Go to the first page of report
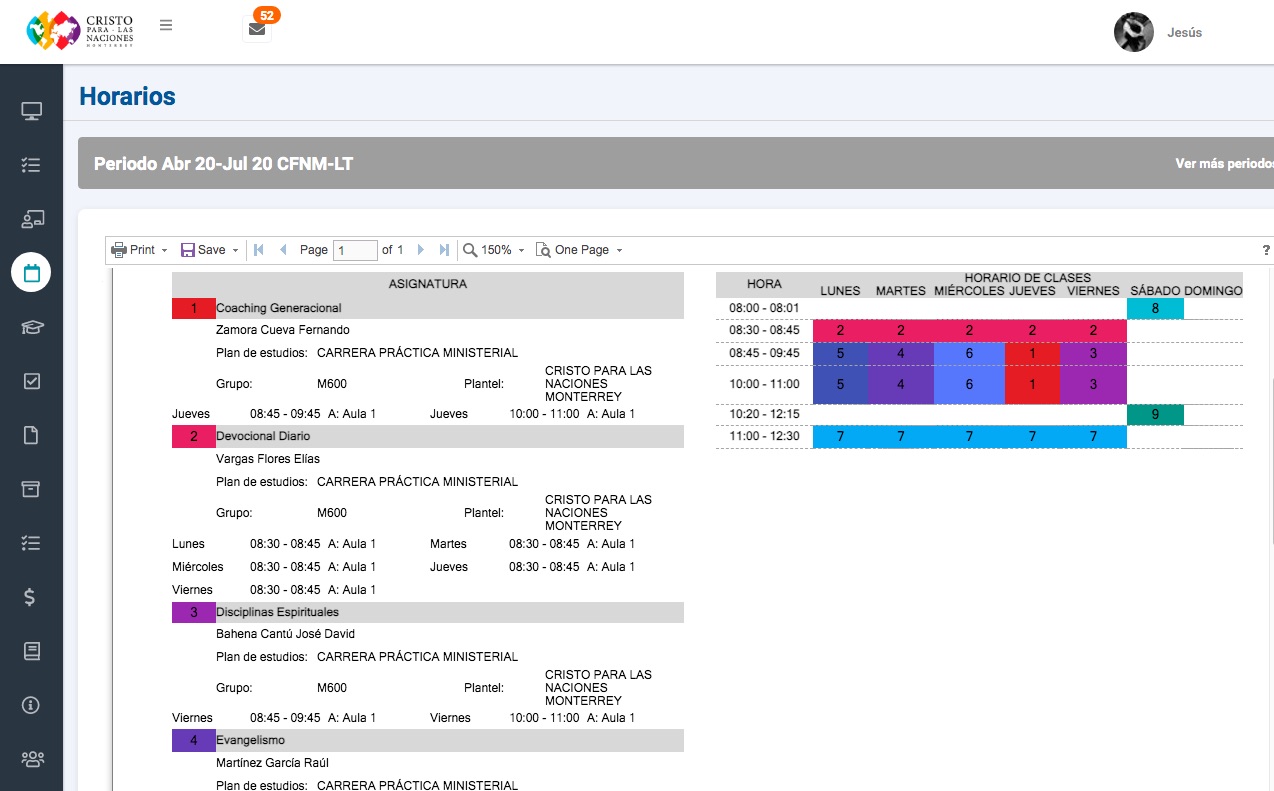1274x791 pixels. (x=259, y=250)
